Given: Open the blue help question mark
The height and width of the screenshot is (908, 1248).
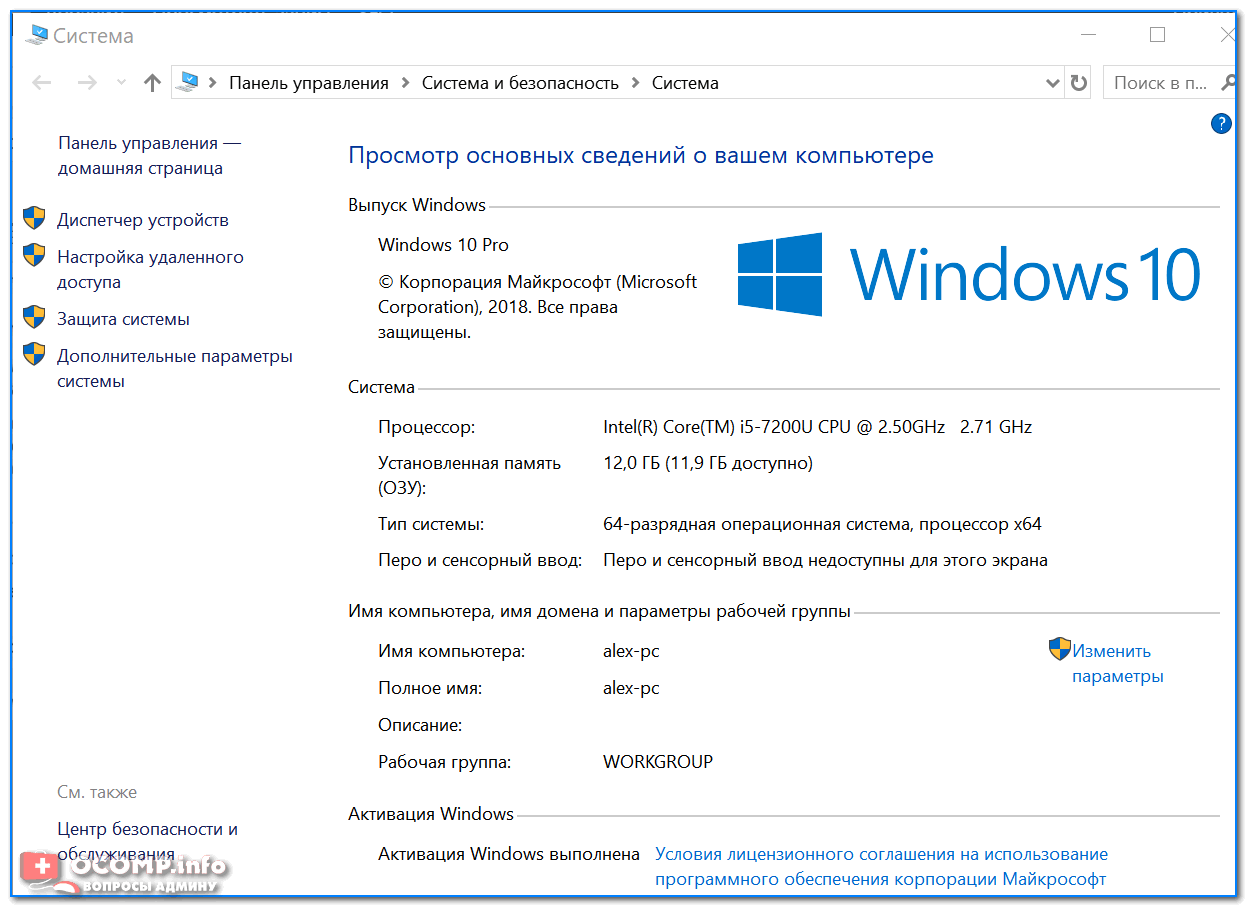Looking at the screenshot, I should click(x=1221, y=123).
